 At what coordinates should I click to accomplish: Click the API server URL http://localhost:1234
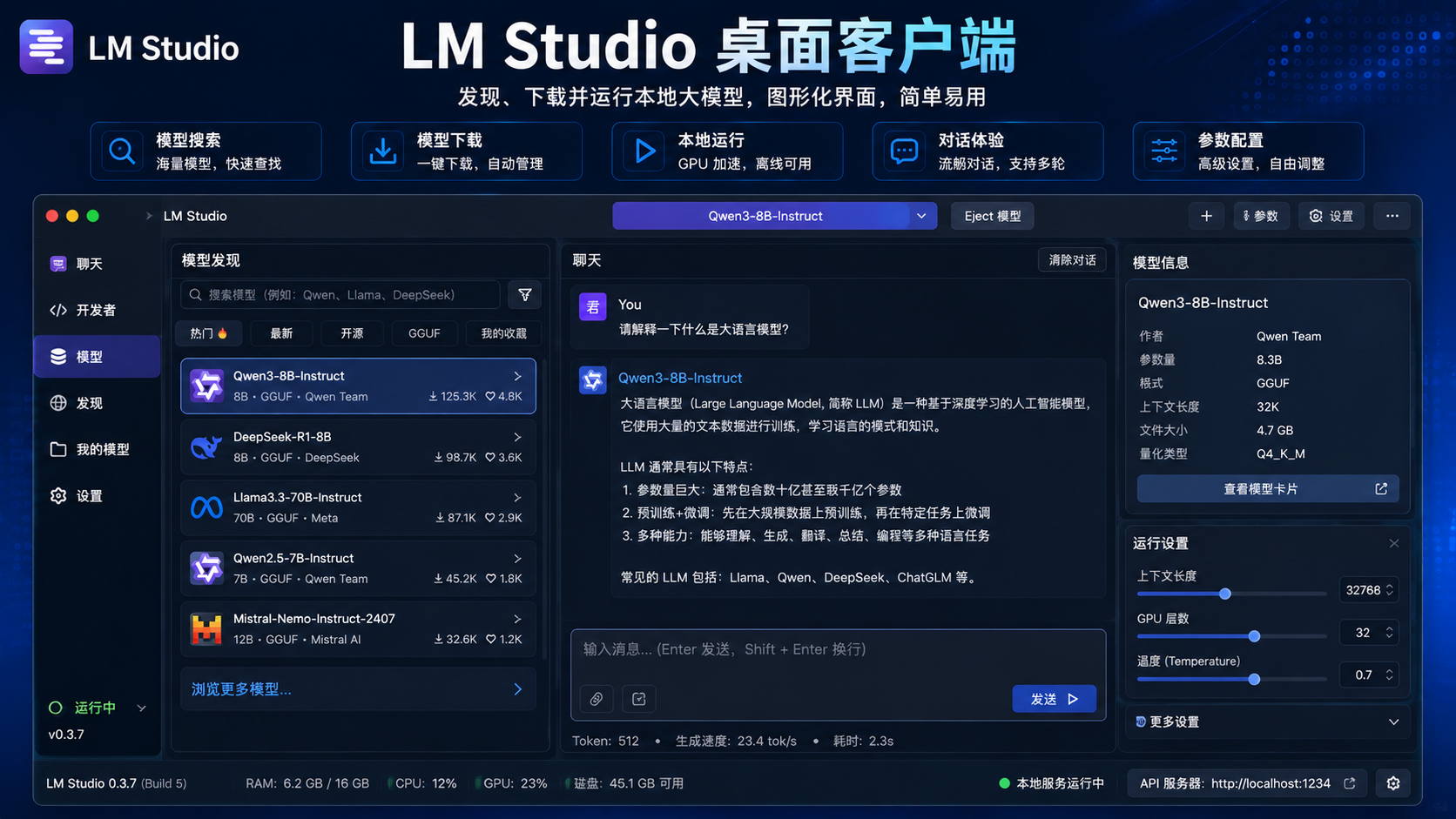click(1271, 783)
